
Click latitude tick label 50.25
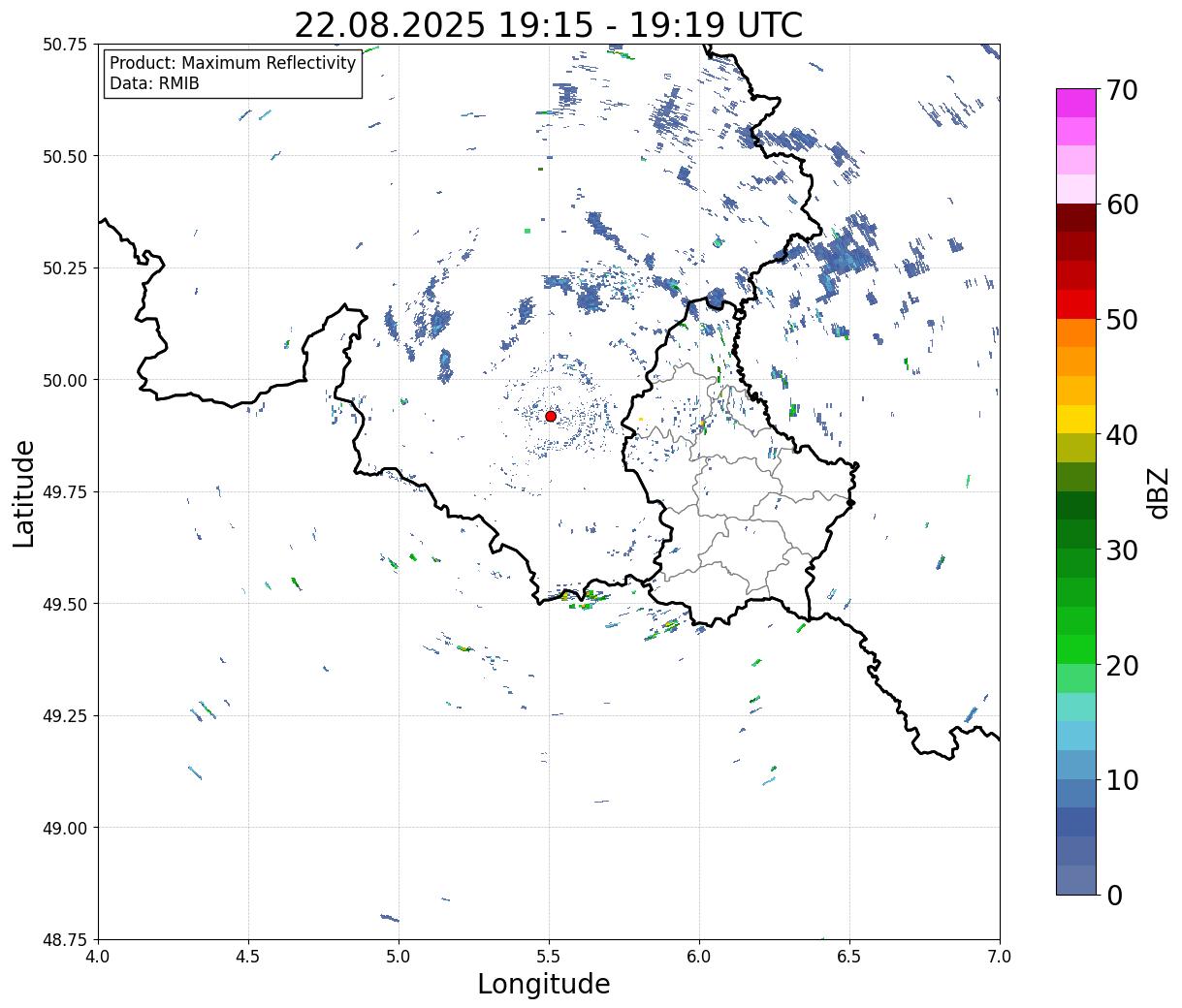[x=65, y=268]
